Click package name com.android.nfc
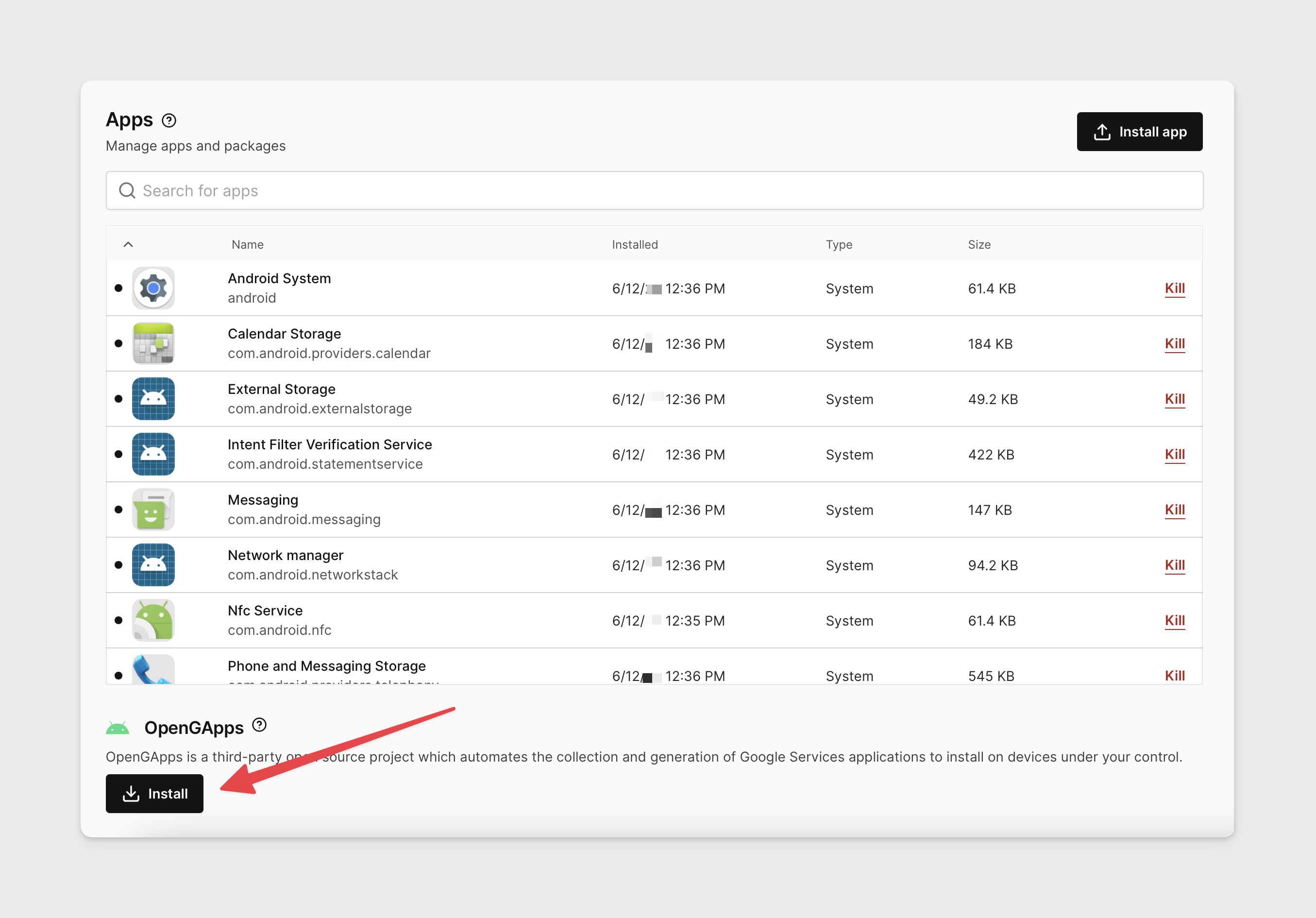The image size is (1316, 918). coord(280,630)
